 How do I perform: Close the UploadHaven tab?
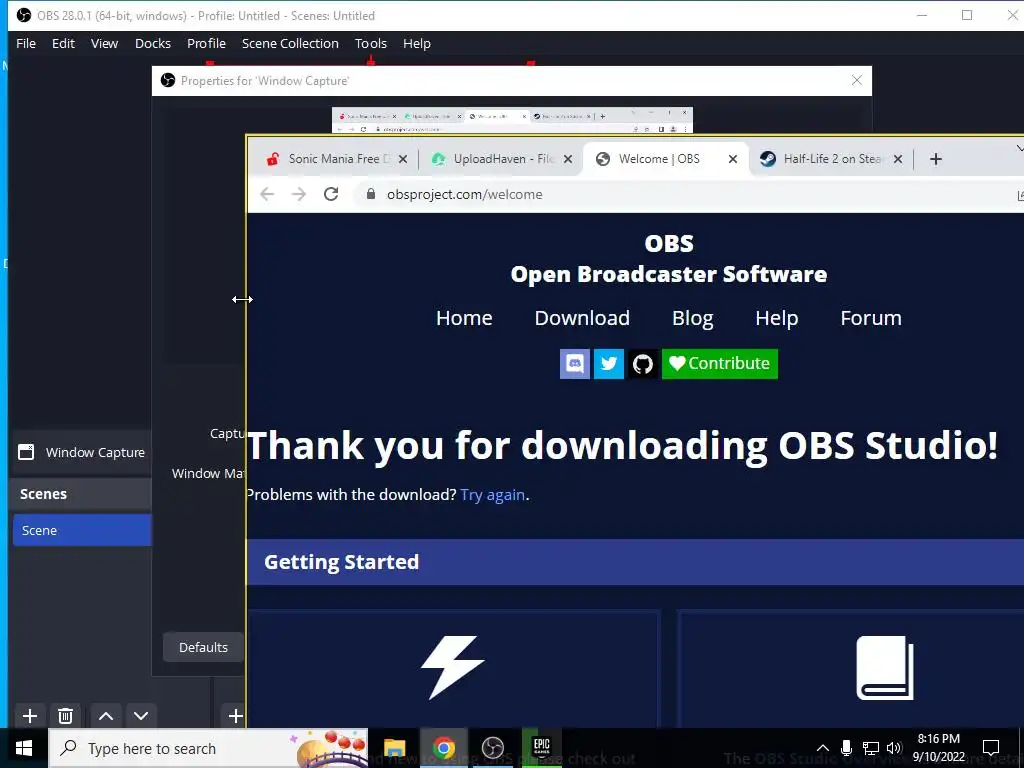[568, 159]
